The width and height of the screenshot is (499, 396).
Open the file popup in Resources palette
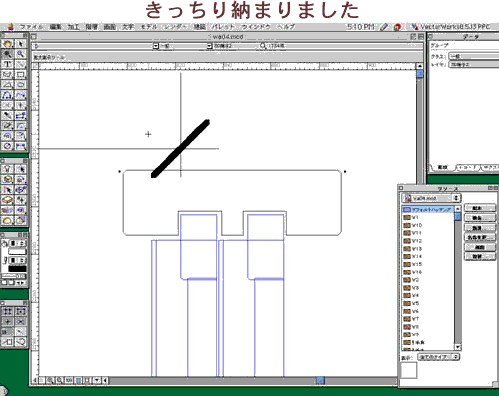(431, 198)
